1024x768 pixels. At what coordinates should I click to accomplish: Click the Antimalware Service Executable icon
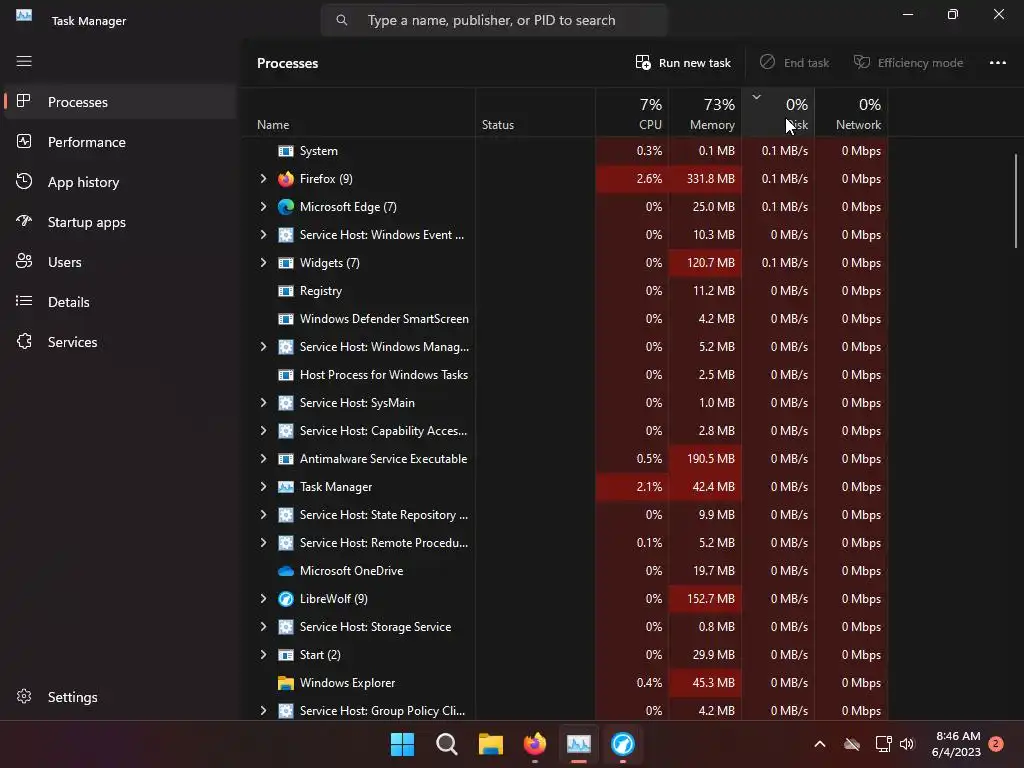(x=286, y=459)
